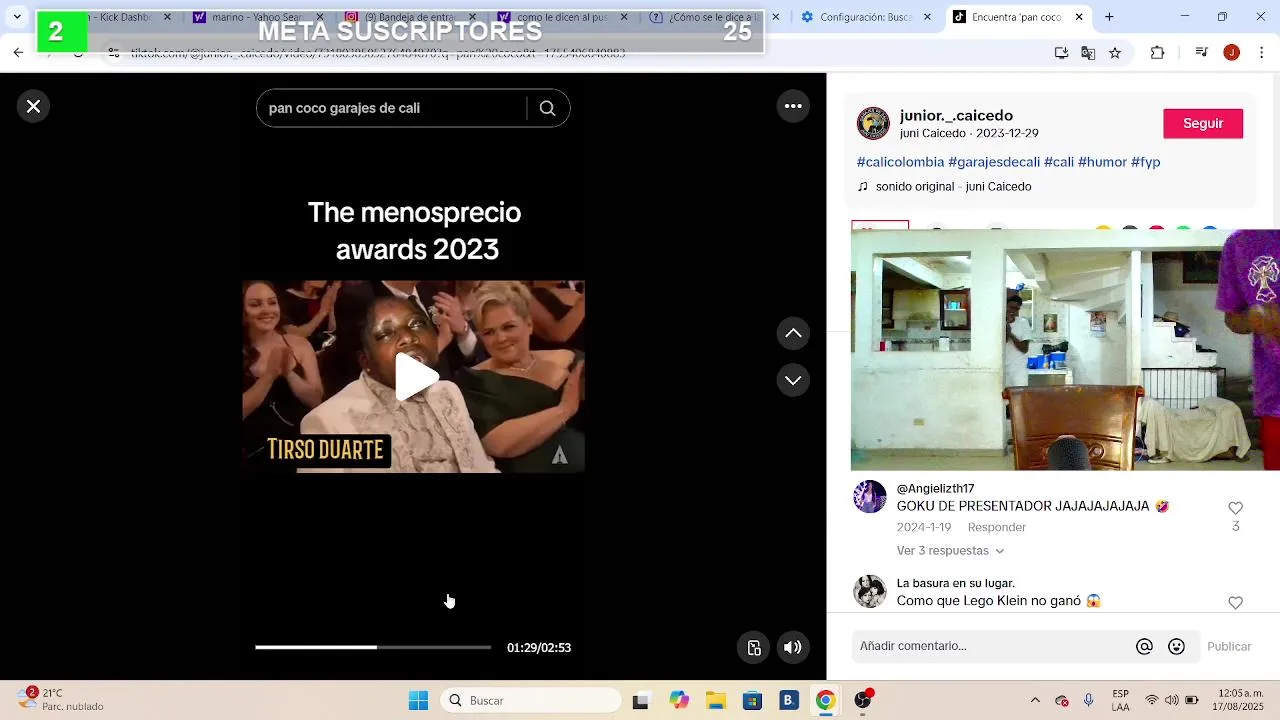1280x720 pixels.
Task: Open 'La basura en su lugar' commenter avatar
Action: tap(870, 591)
